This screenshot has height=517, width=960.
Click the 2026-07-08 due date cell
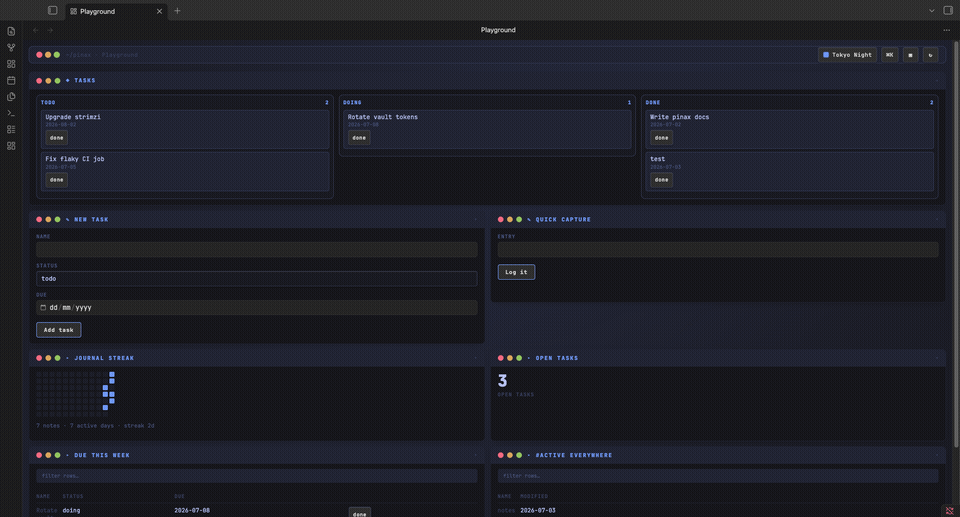pos(192,511)
